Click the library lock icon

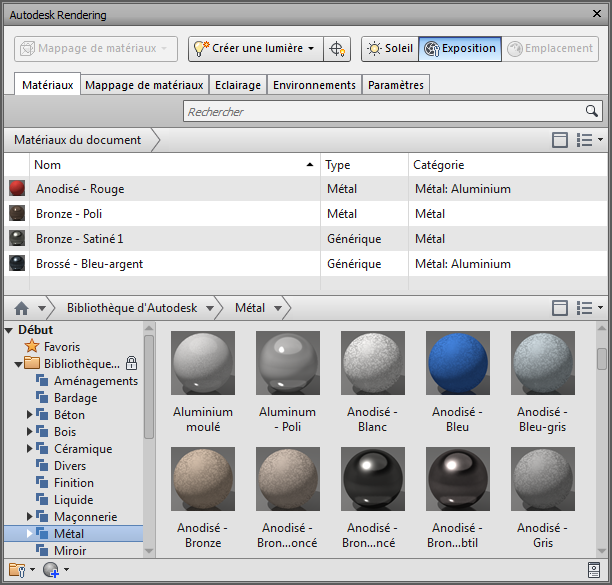pyautogui.click(x=132, y=363)
